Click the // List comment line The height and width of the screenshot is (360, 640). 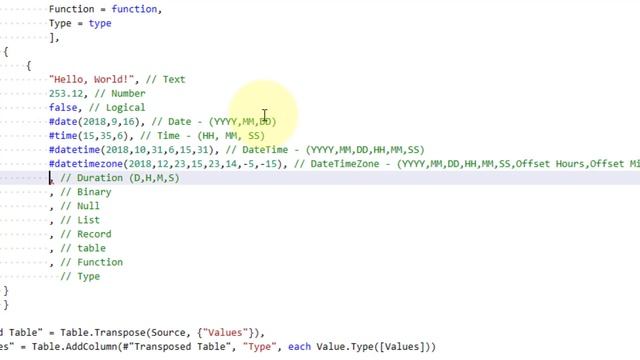(x=80, y=220)
